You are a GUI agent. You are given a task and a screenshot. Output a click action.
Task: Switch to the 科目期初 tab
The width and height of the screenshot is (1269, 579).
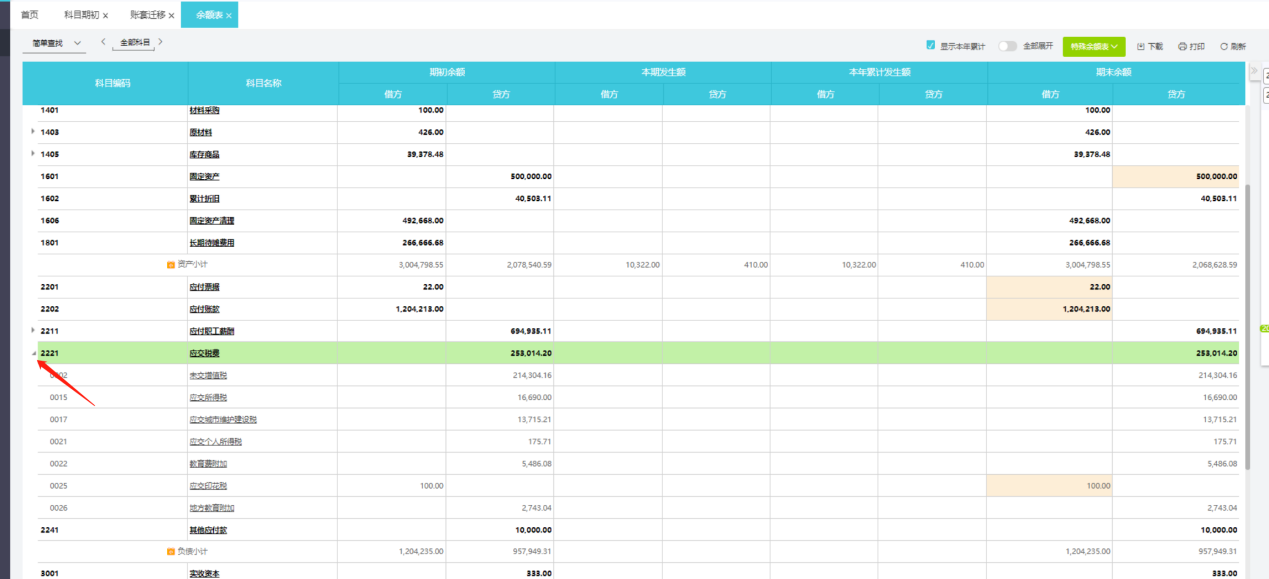[81, 15]
